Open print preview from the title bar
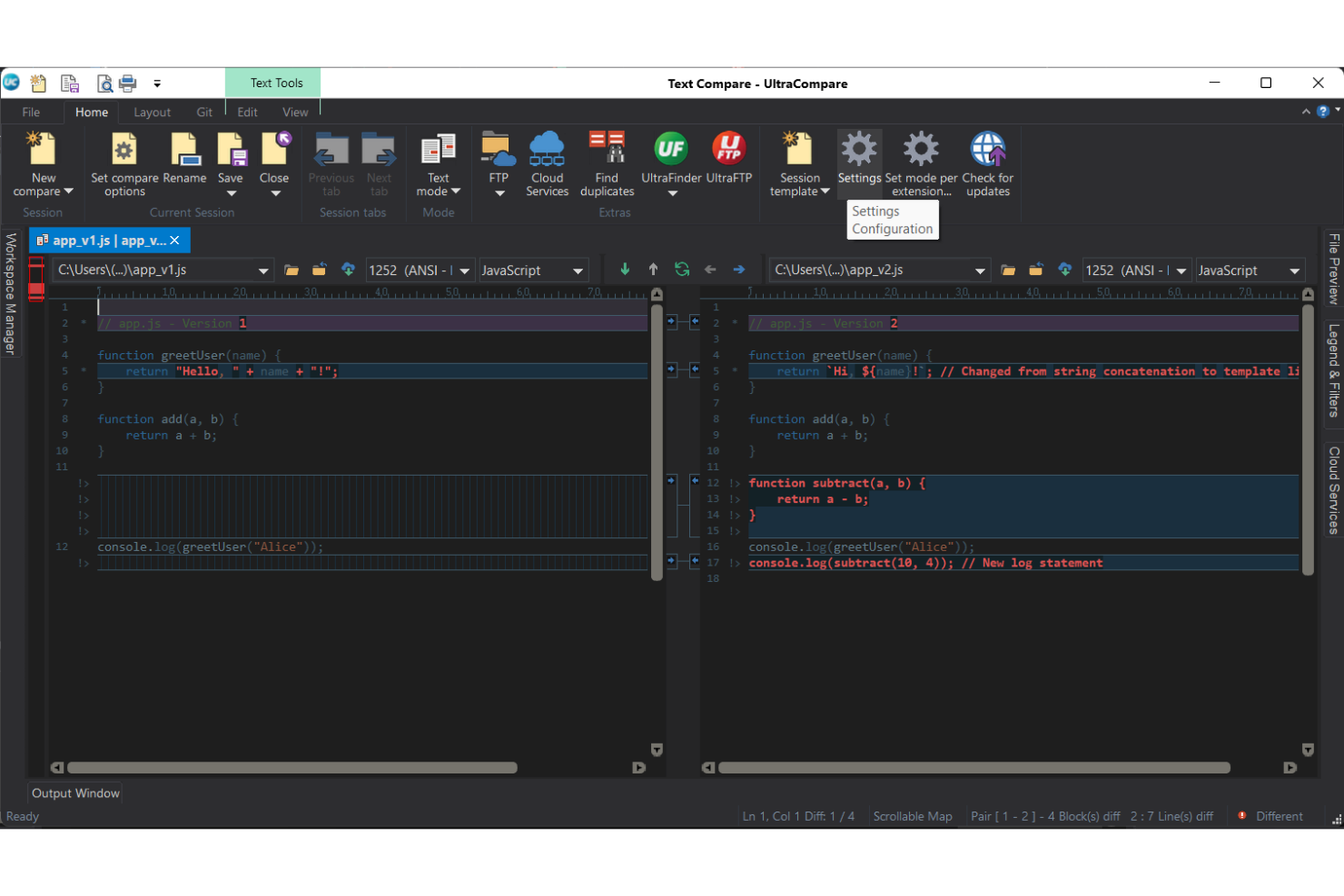The image size is (1344, 896). click(104, 84)
